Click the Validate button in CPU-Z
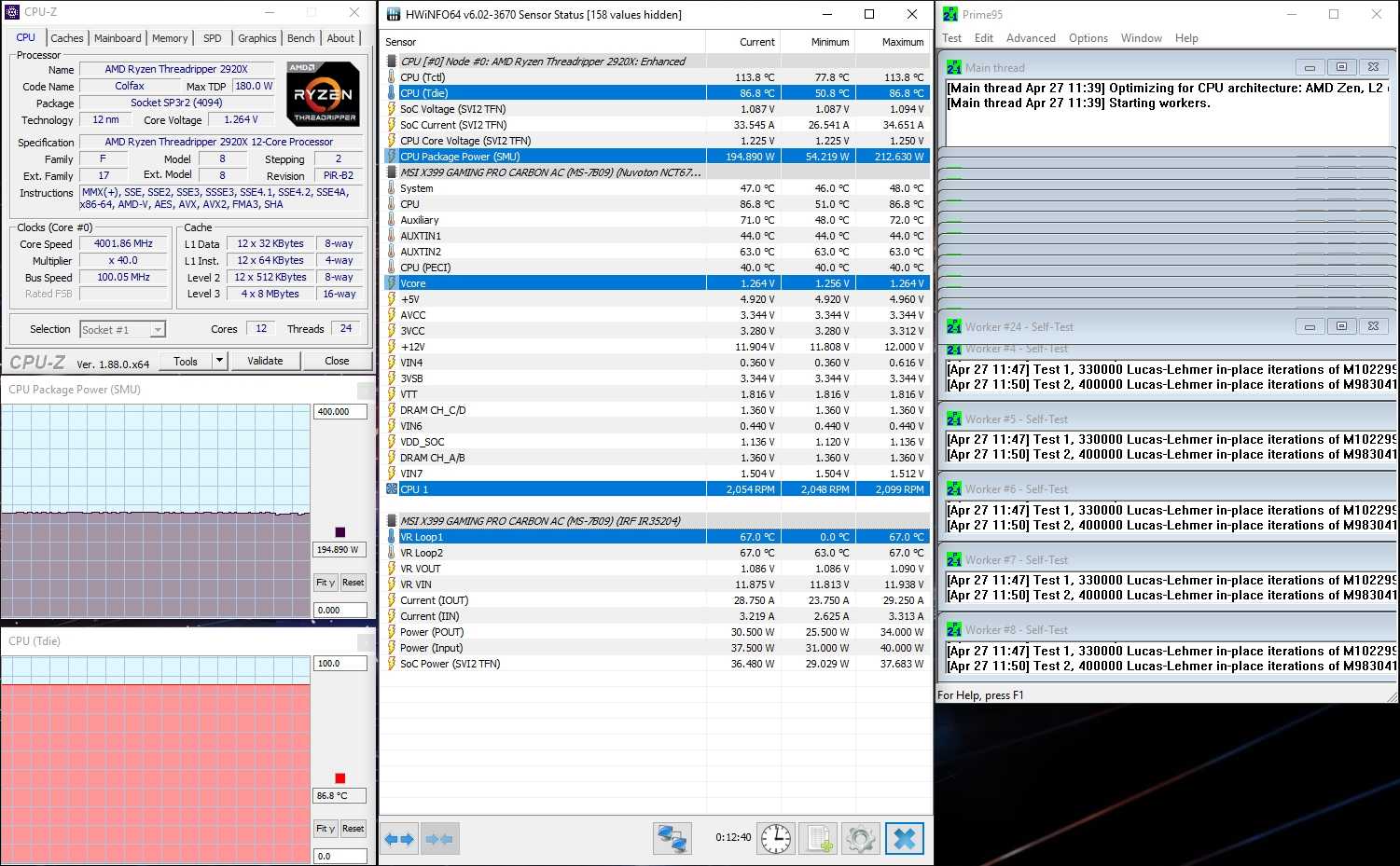 (265, 361)
